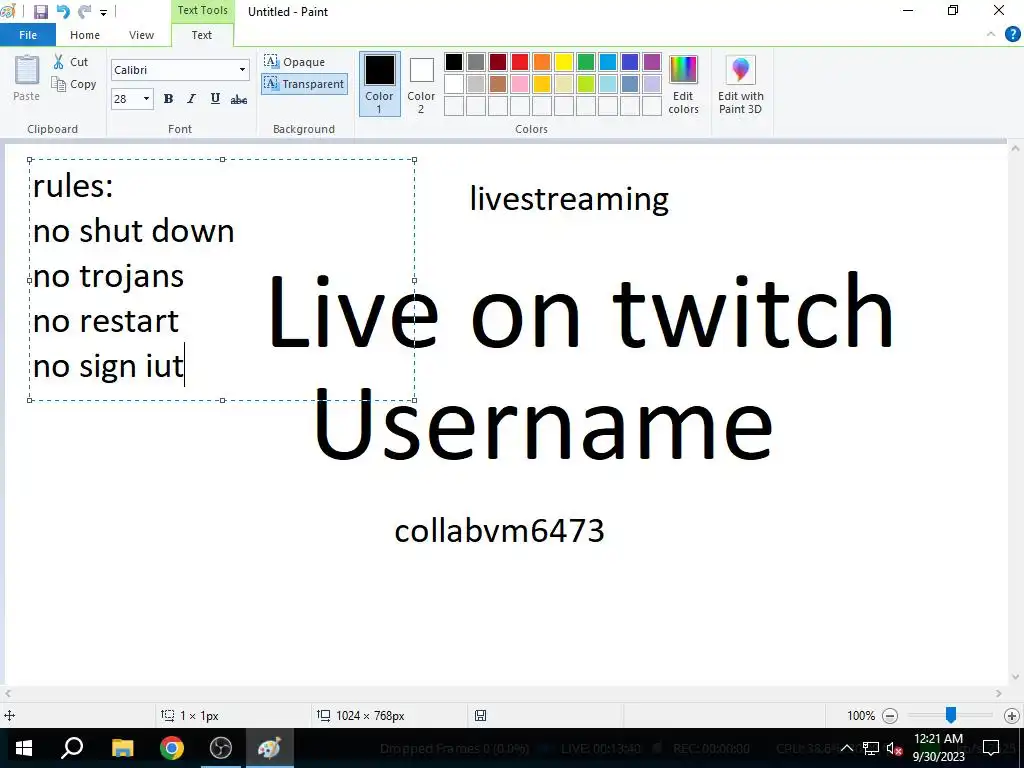Screen dimensions: 1024x768
Task: Click the canvas scroll down arrow
Action: coord(1015,677)
